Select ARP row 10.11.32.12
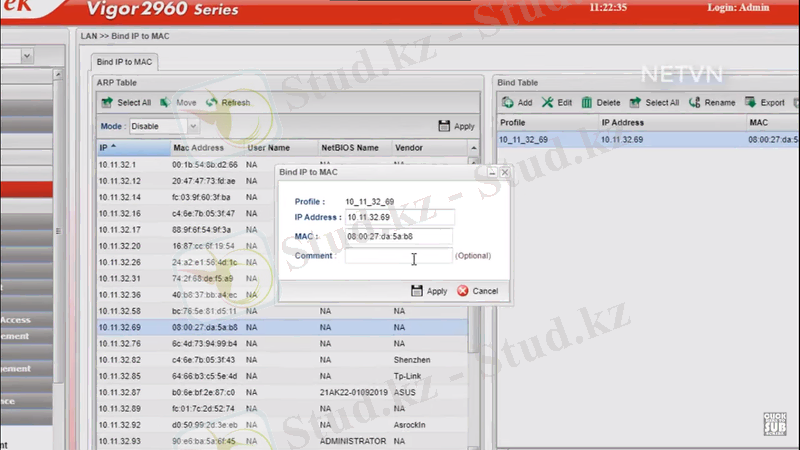This screenshot has width=800, height=450. (x=282, y=181)
